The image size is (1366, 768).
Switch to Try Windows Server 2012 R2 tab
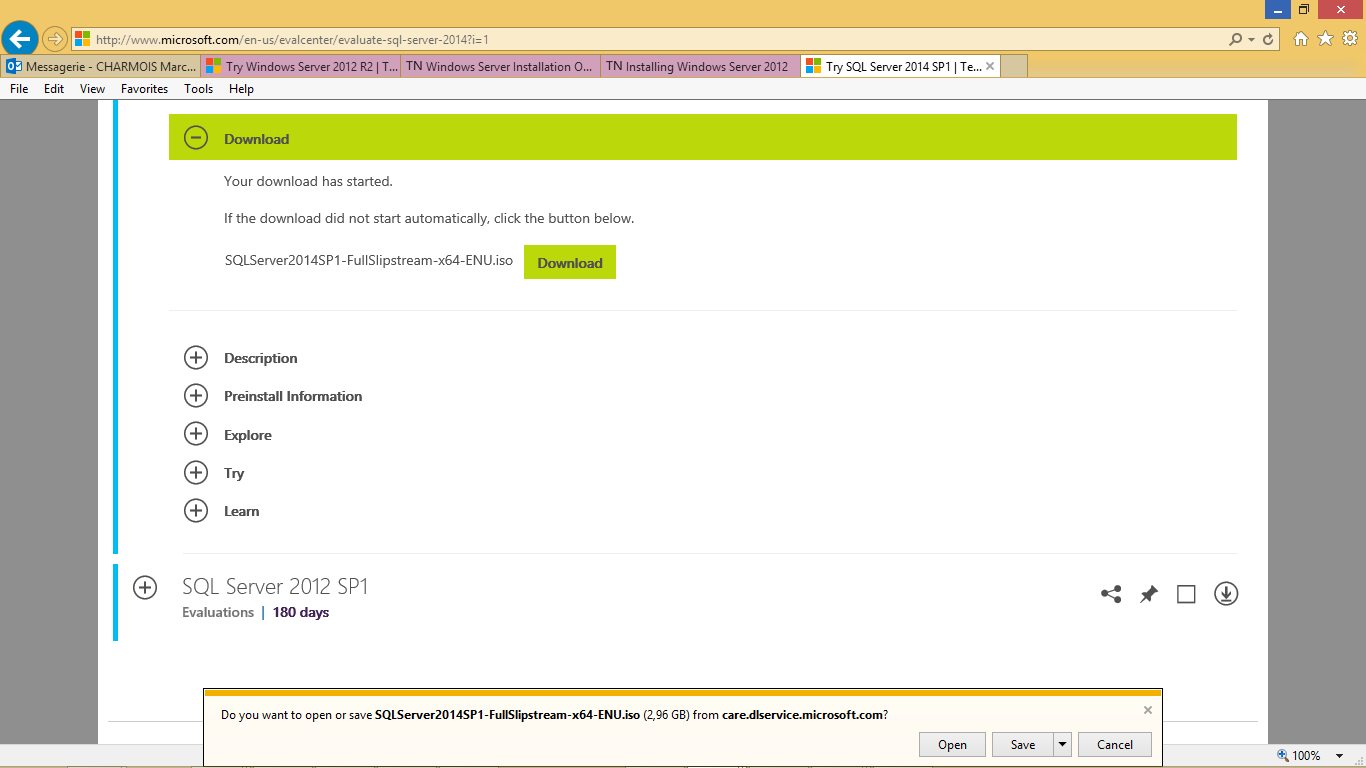(301, 66)
